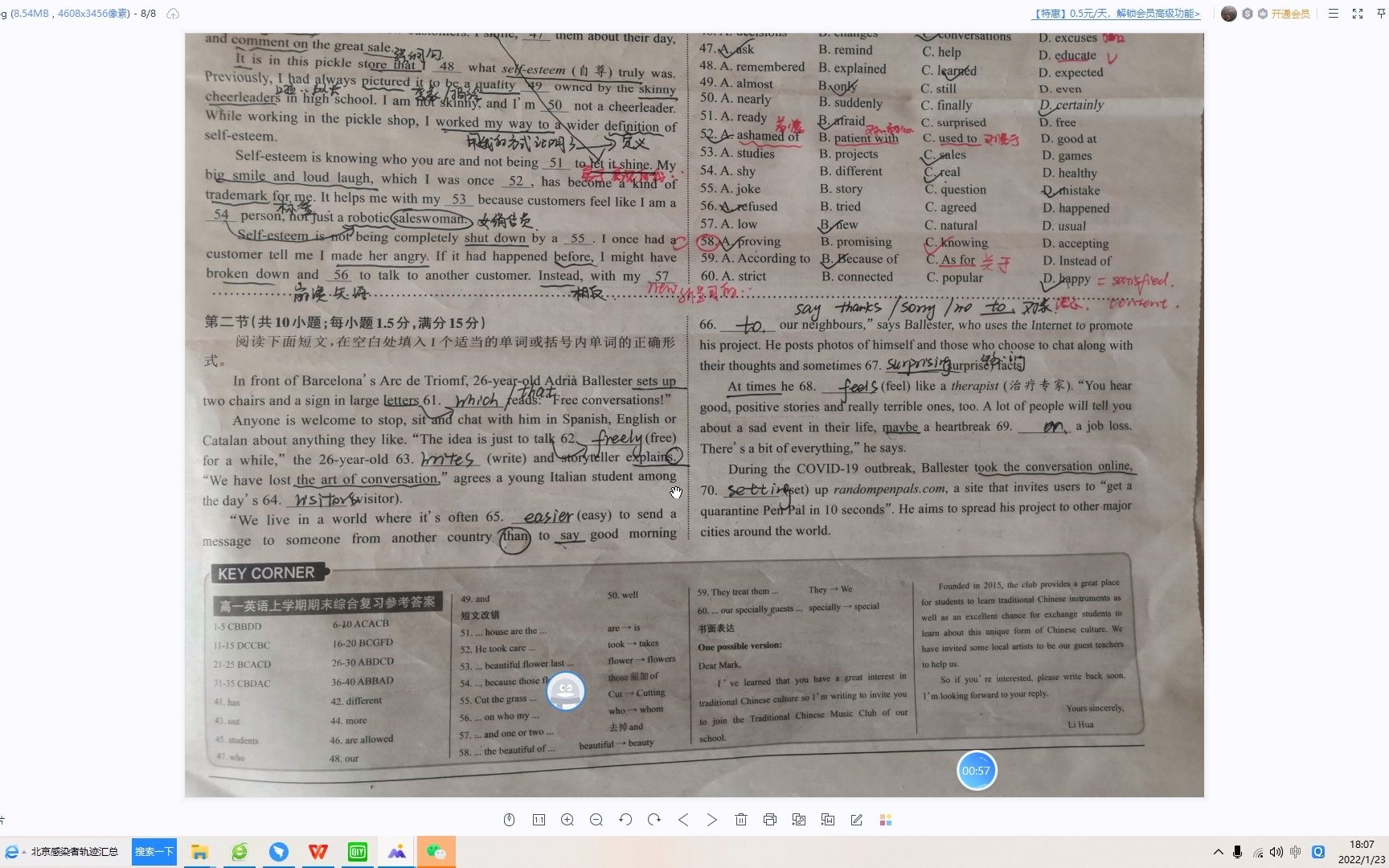The image size is (1389, 868).
Task: Convert image to Word text icon
Action: pos(828,820)
